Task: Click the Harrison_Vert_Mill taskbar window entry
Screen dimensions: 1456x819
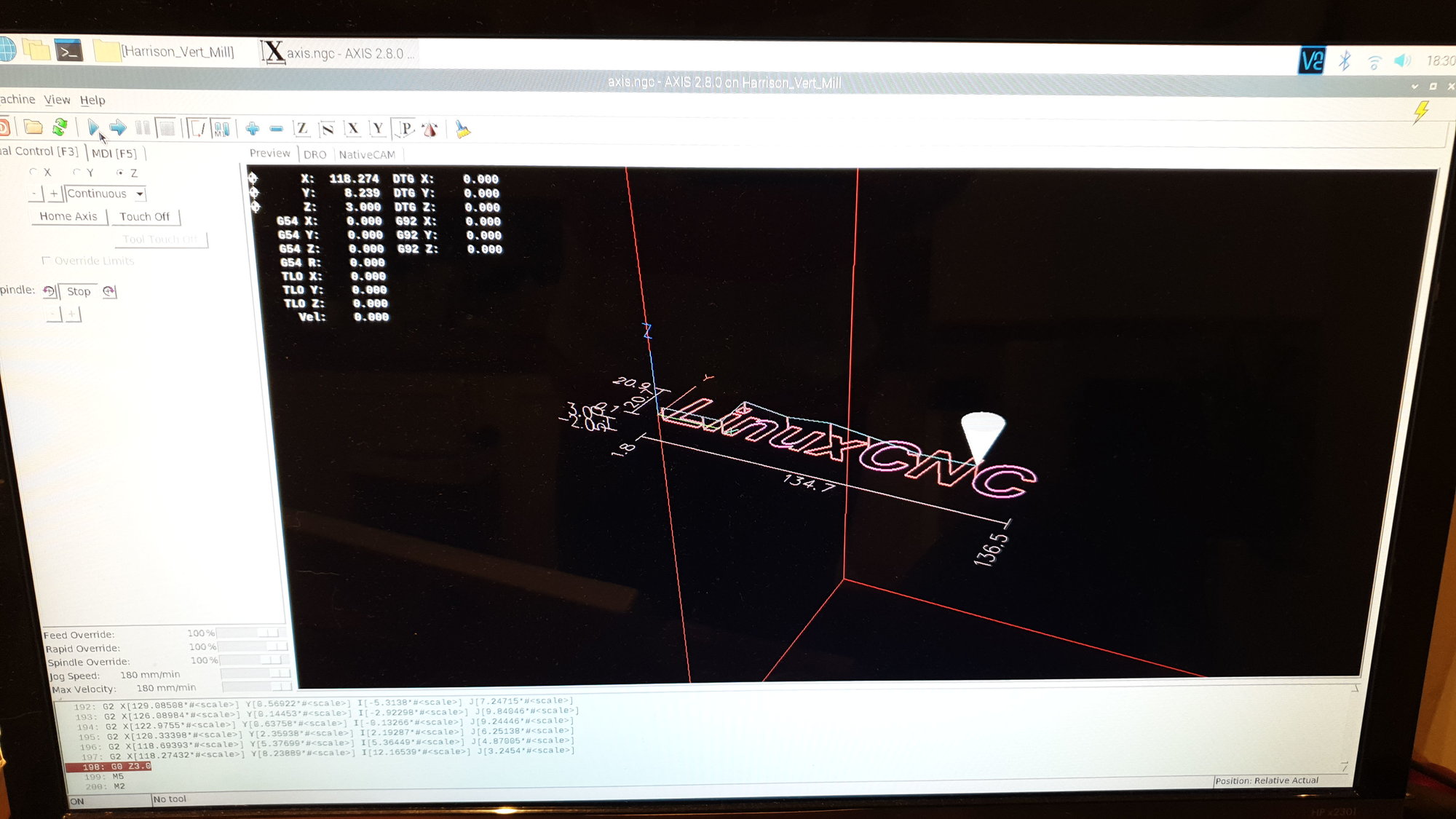Action: pyautogui.click(x=165, y=52)
